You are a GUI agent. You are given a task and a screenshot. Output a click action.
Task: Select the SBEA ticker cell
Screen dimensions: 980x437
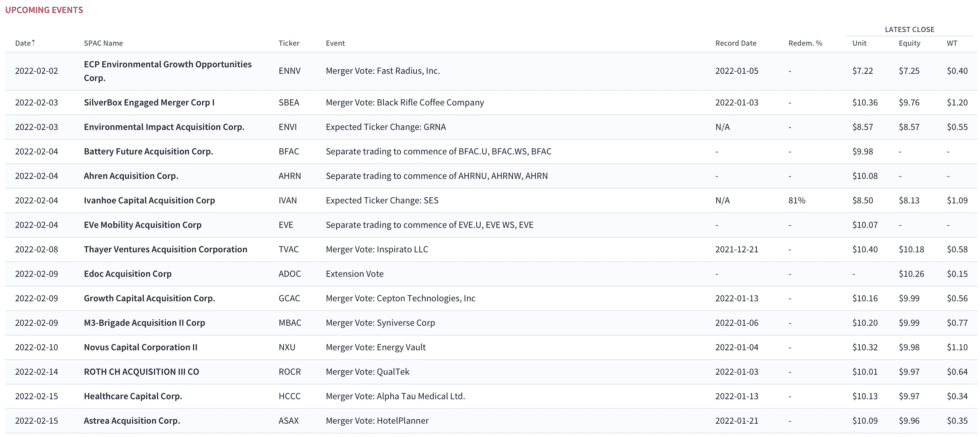tap(289, 103)
